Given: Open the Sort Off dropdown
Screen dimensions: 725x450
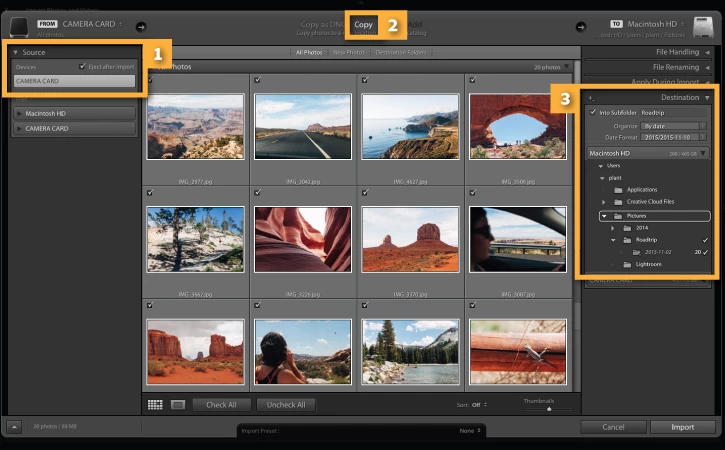Looking at the screenshot, I should pos(479,405).
